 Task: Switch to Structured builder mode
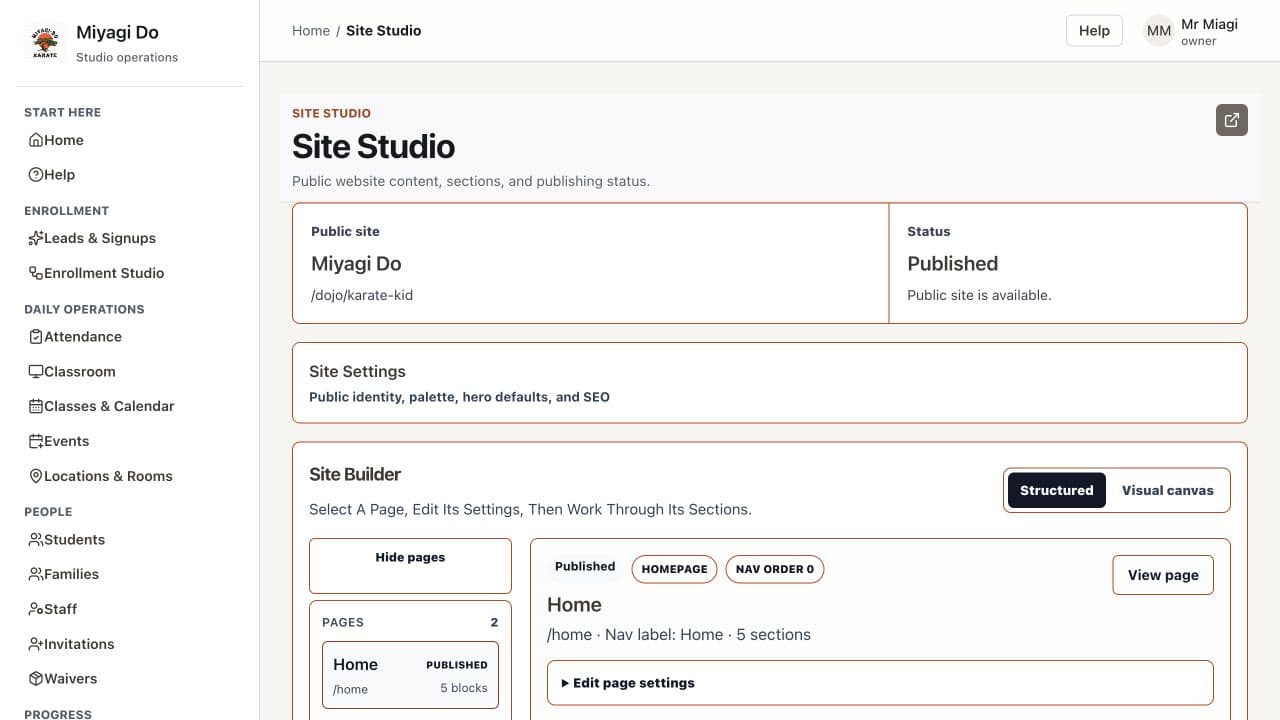coord(1056,490)
